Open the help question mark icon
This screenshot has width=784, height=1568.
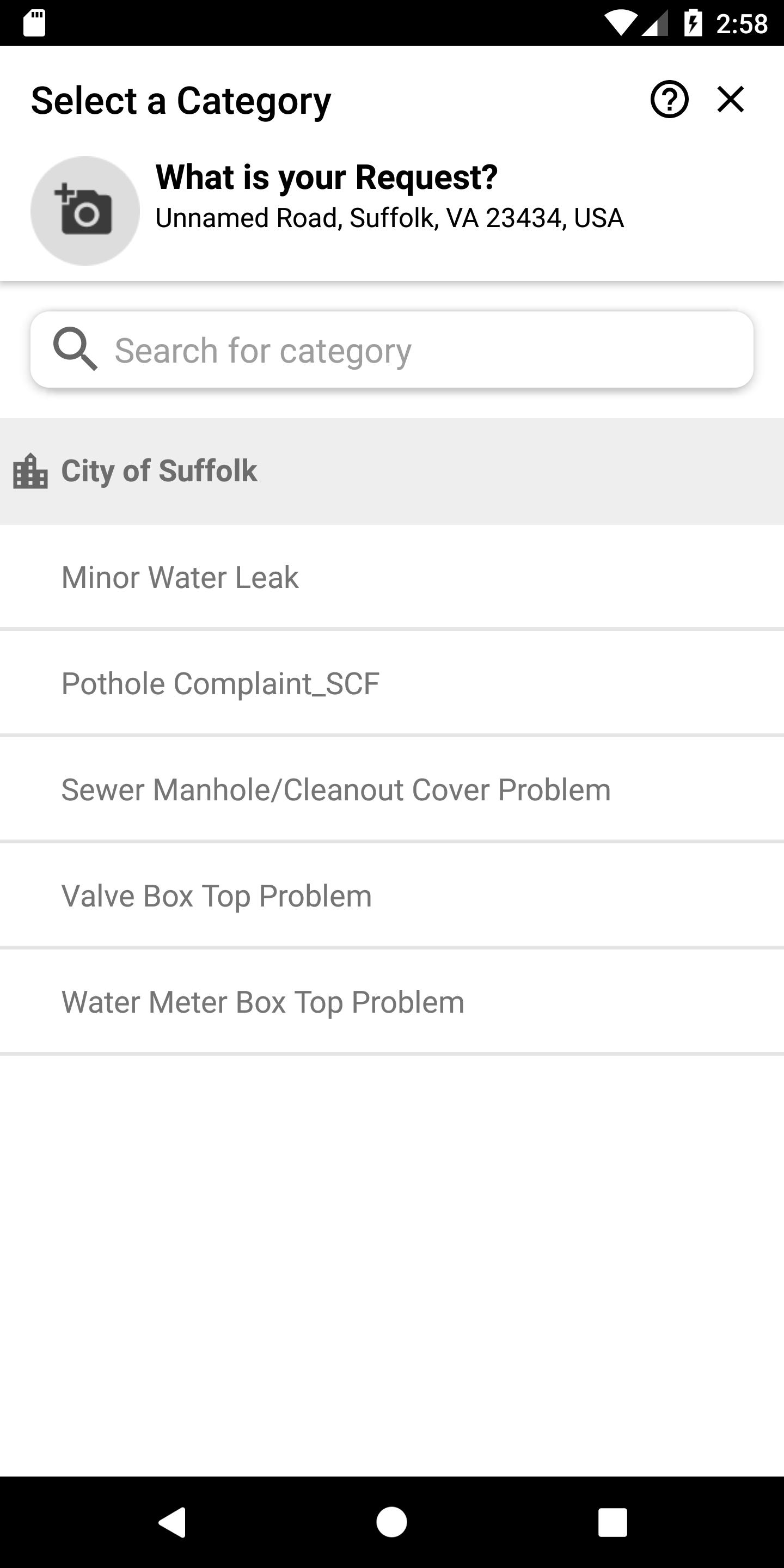(669, 99)
